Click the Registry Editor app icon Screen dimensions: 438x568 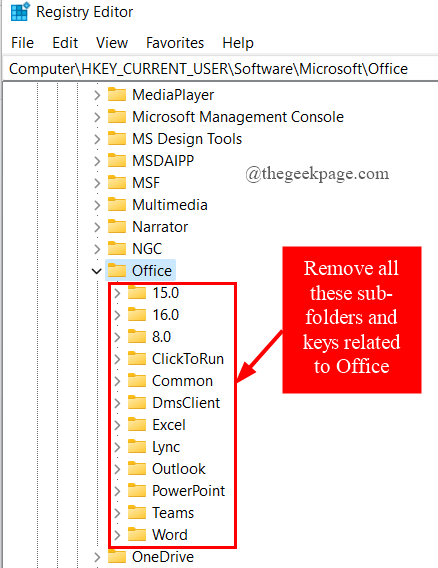pos(20,12)
